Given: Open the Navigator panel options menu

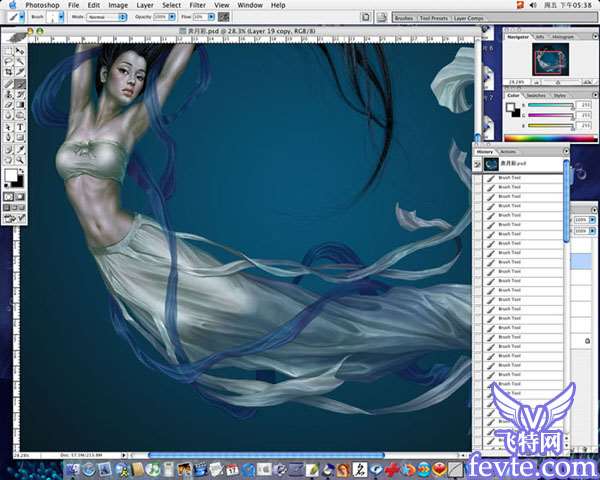Looking at the screenshot, I should (595, 36).
